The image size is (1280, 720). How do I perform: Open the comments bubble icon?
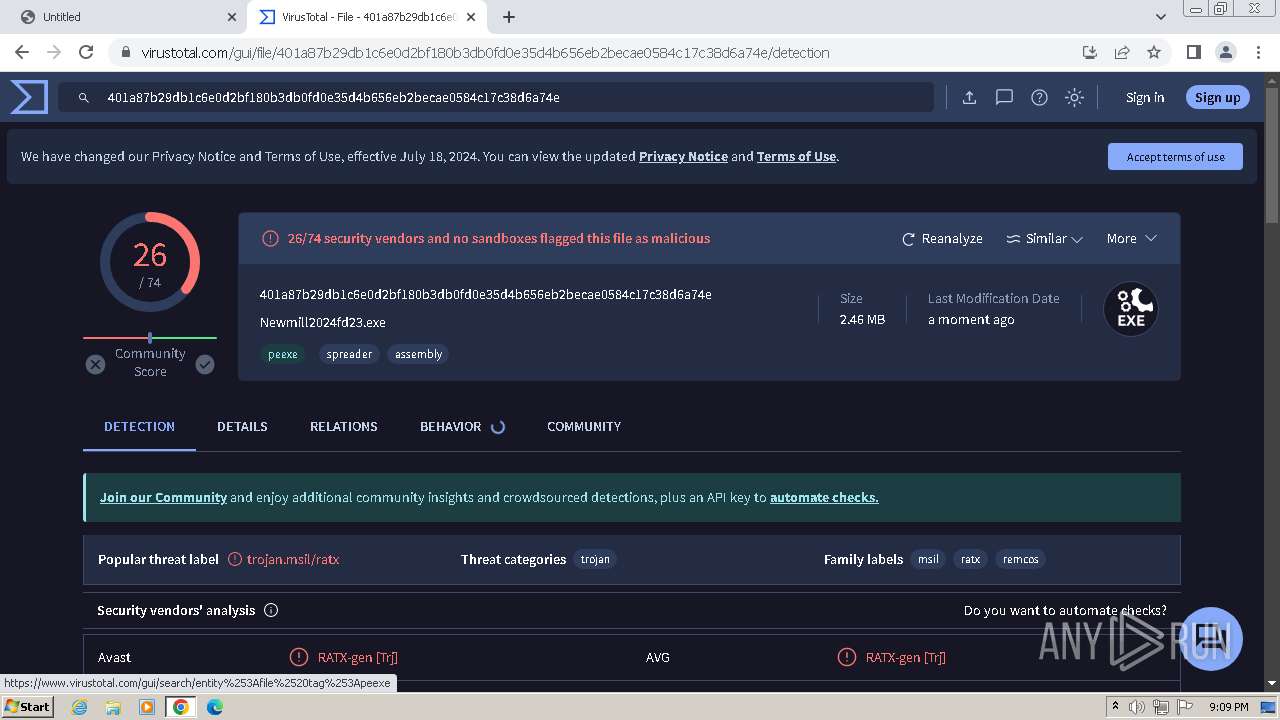(1004, 97)
